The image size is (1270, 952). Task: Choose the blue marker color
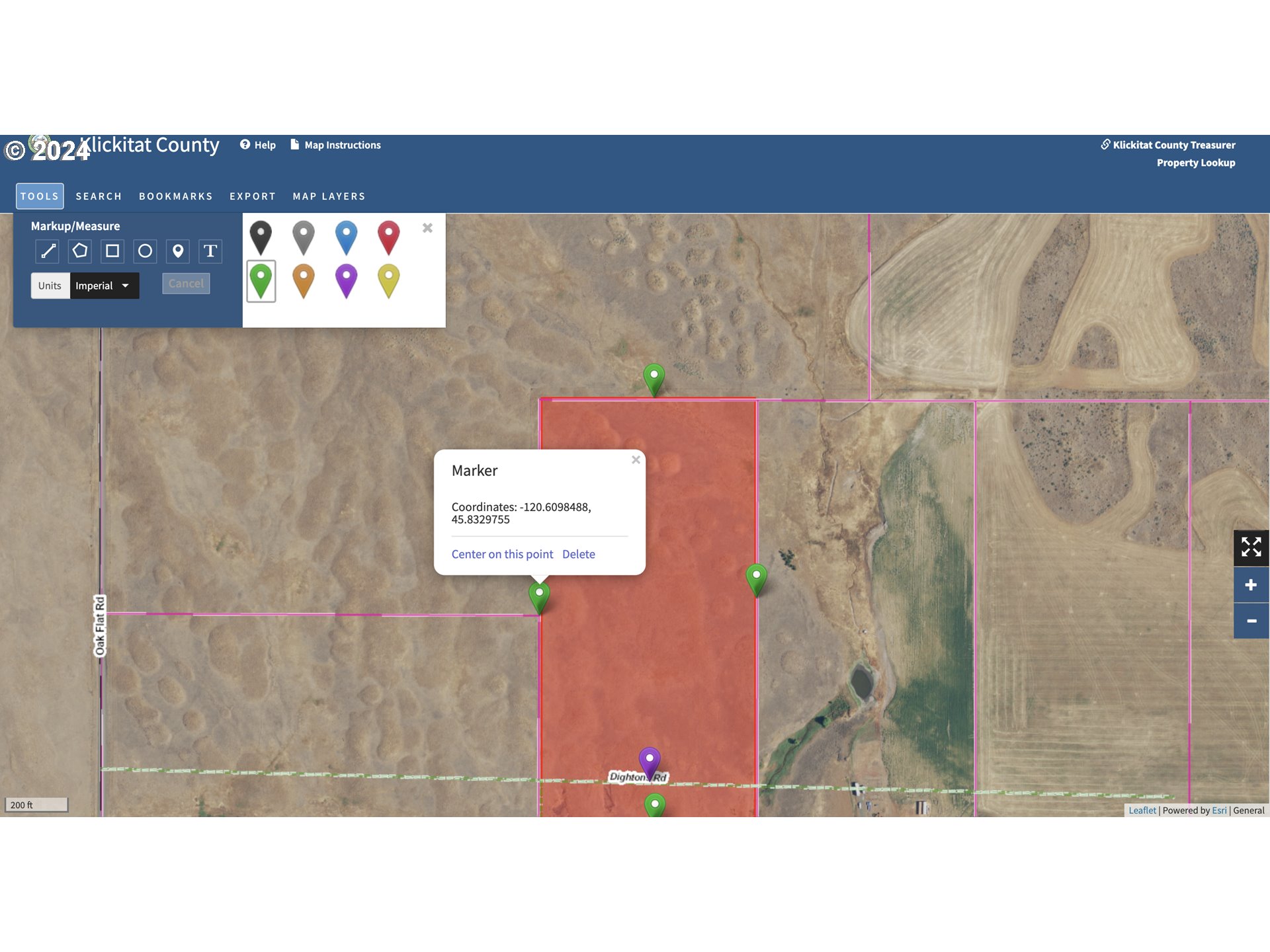click(346, 237)
